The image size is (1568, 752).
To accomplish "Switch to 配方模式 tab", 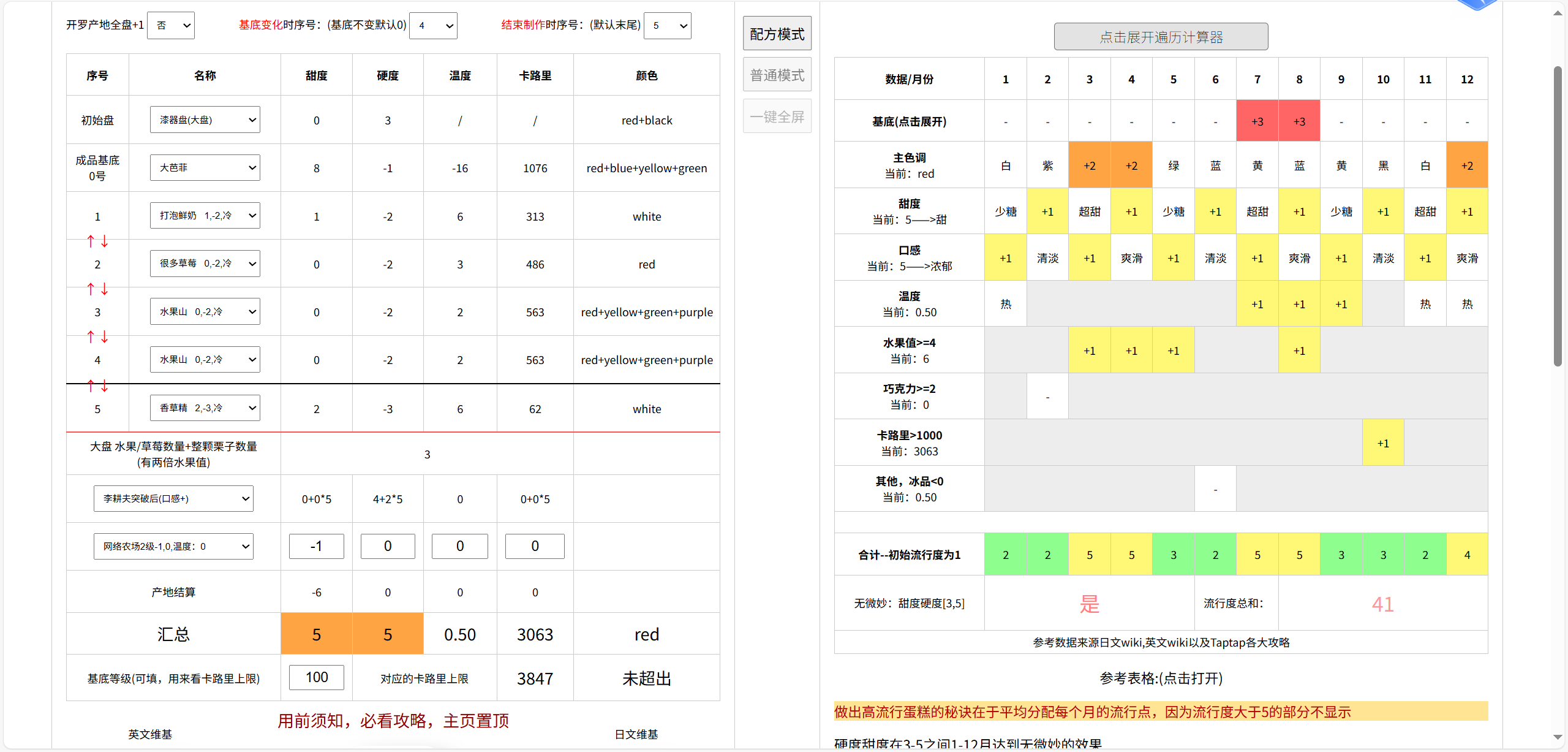I will (x=777, y=34).
